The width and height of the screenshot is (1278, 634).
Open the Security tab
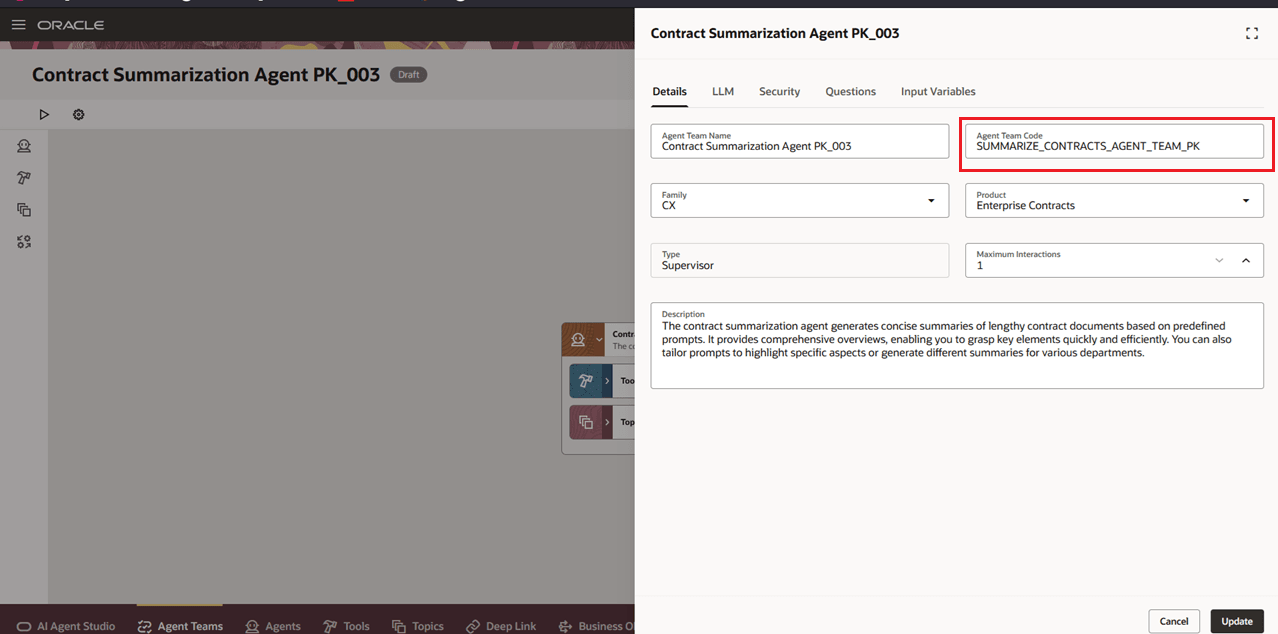click(779, 92)
